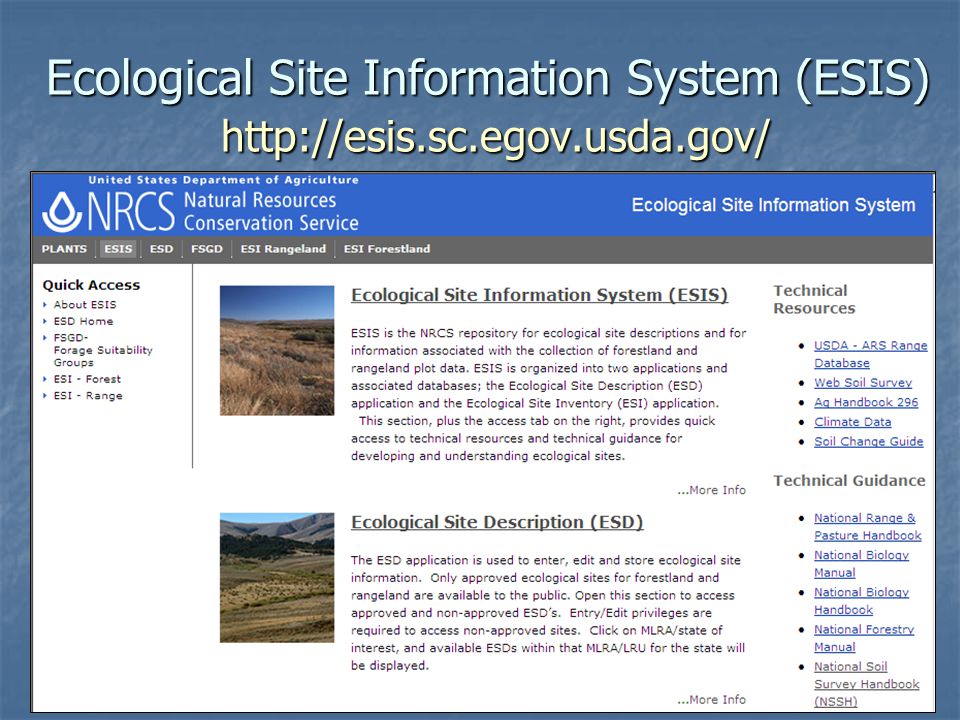The width and height of the screenshot is (960, 720).
Task: Open Ecological Site Description (ESD) heading link
Action: [x=497, y=522]
